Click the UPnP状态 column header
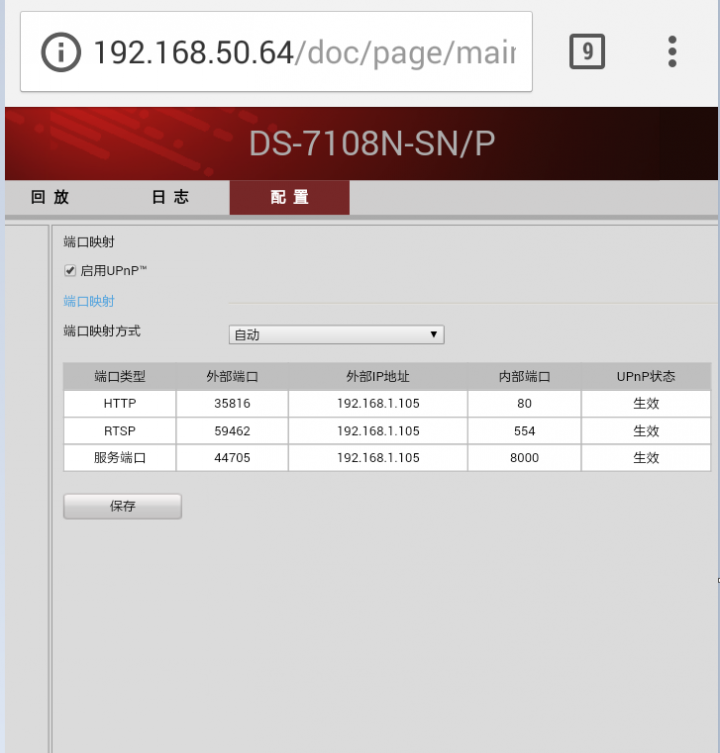The width and height of the screenshot is (720, 753). point(646,376)
